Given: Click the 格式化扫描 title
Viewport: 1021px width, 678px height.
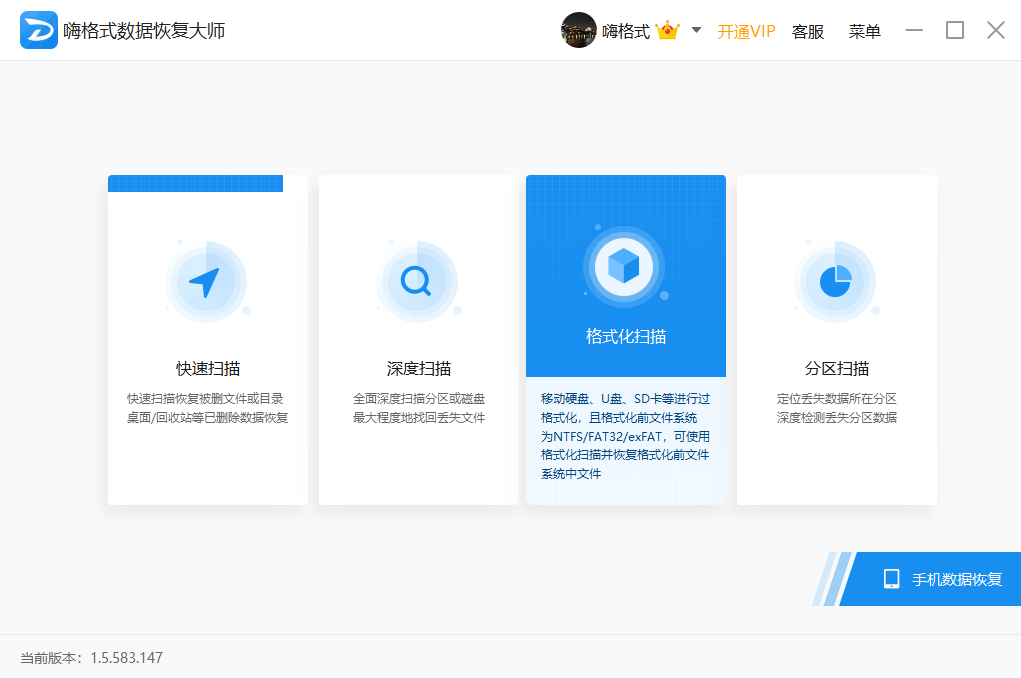Looking at the screenshot, I should [x=626, y=337].
